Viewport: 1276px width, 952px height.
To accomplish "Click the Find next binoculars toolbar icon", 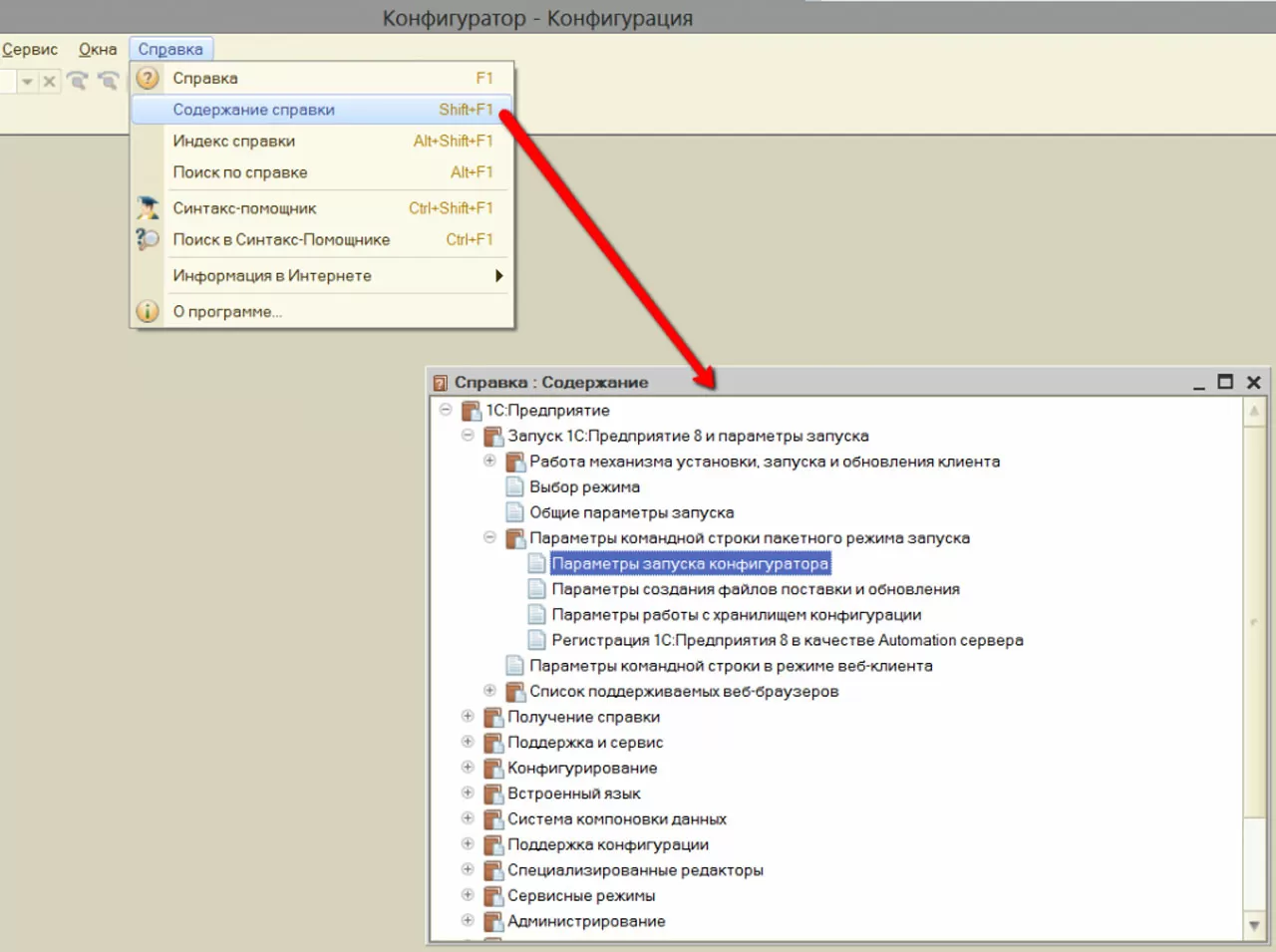I will pyautogui.click(x=78, y=81).
